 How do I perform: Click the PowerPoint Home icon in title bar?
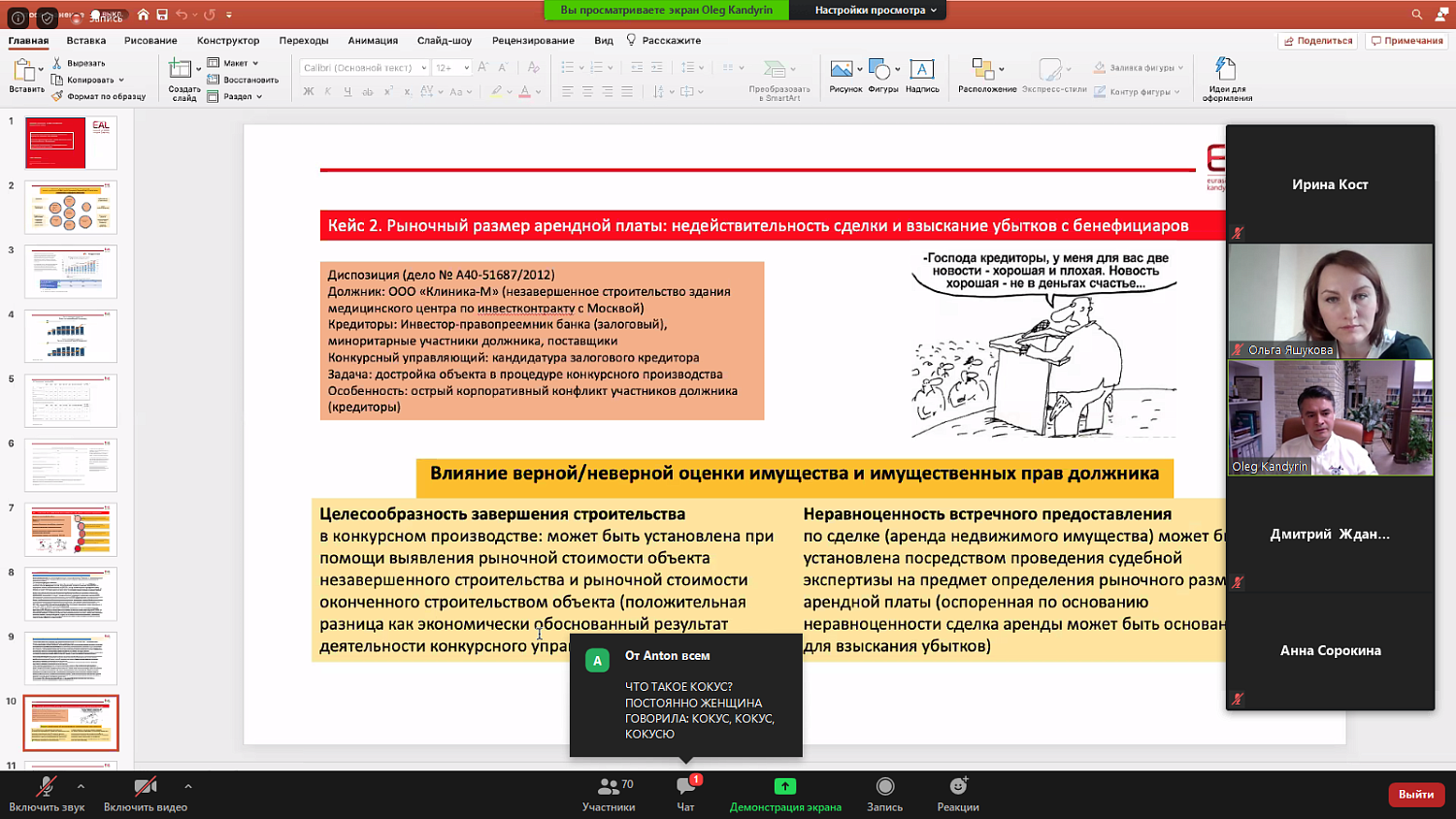click(x=144, y=15)
